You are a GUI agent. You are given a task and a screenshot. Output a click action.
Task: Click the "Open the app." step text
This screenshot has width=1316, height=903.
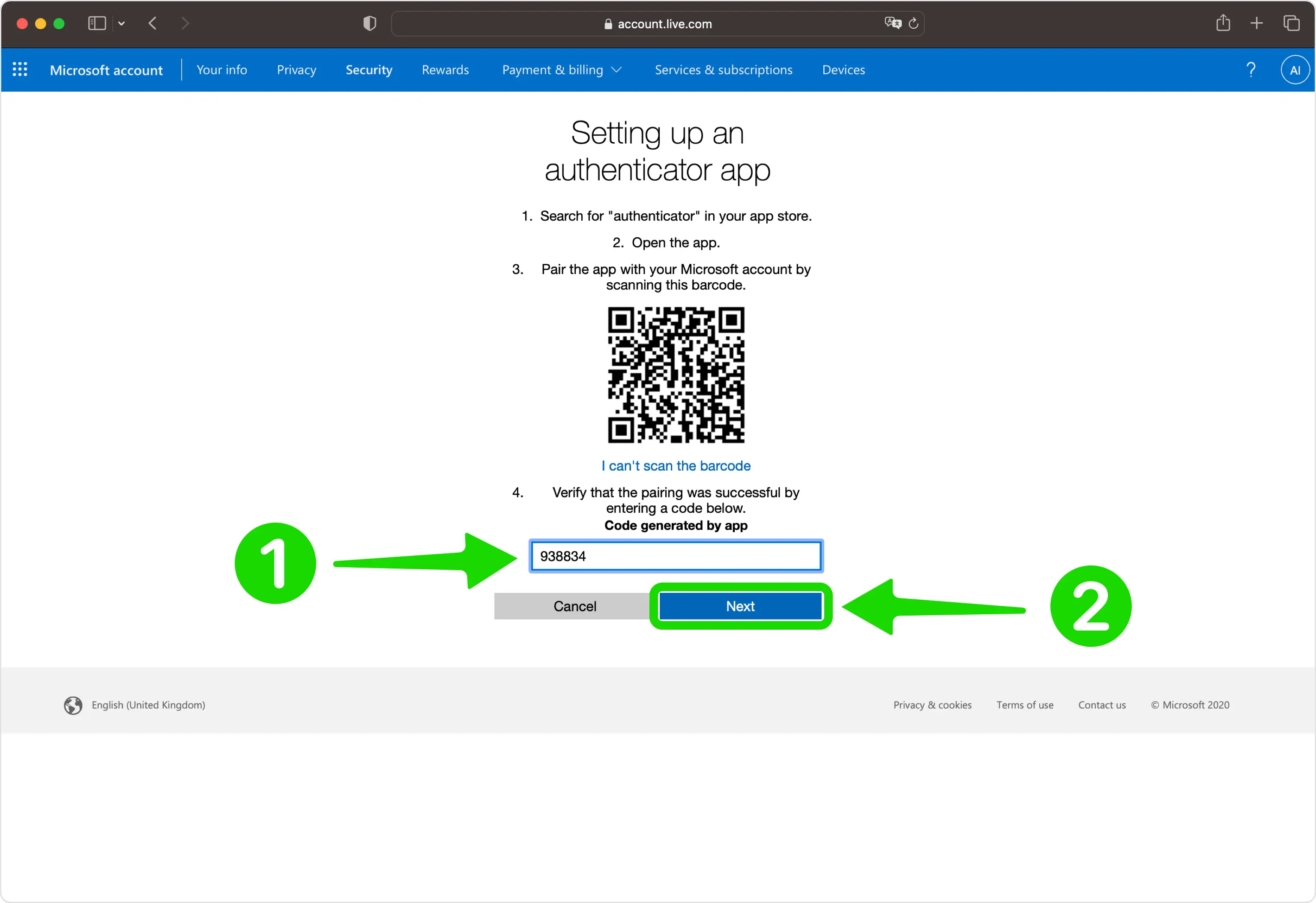coord(676,242)
